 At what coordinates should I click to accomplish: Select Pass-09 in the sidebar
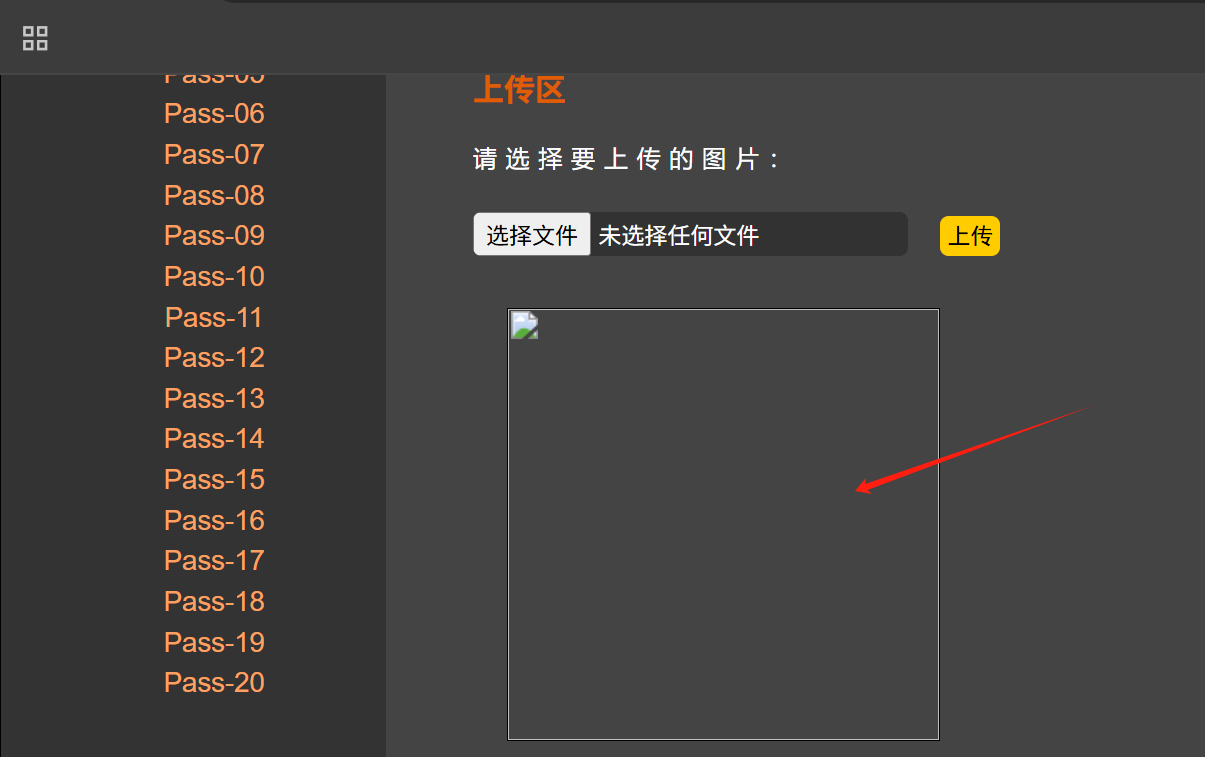click(x=214, y=236)
